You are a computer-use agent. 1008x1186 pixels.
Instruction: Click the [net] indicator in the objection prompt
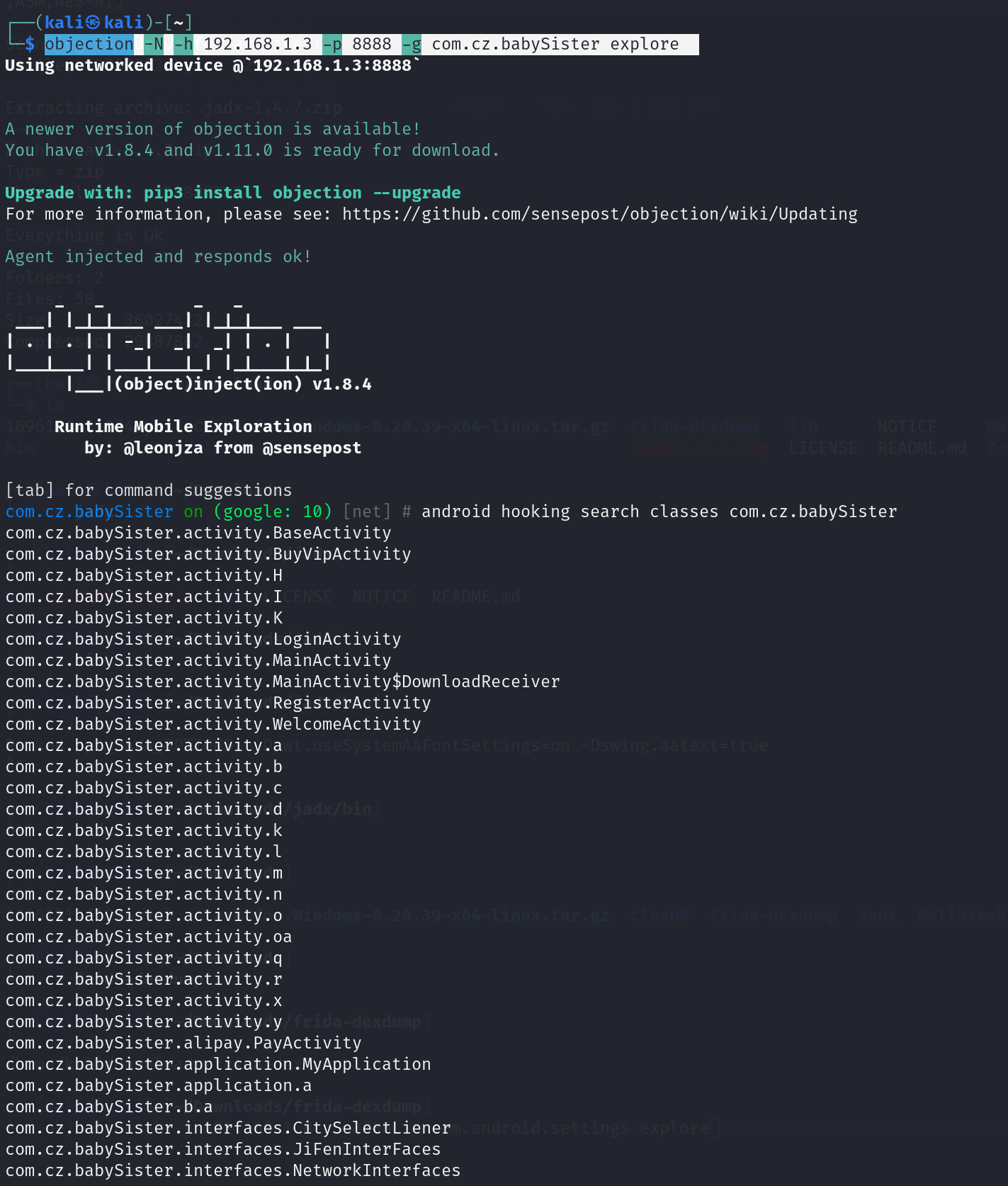point(366,512)
